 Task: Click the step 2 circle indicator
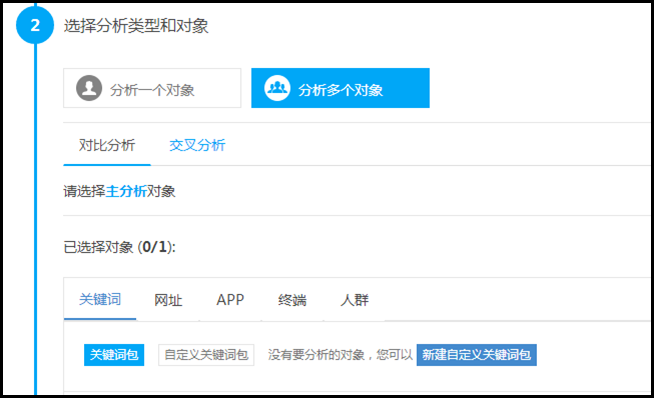[x=35, y=25]
